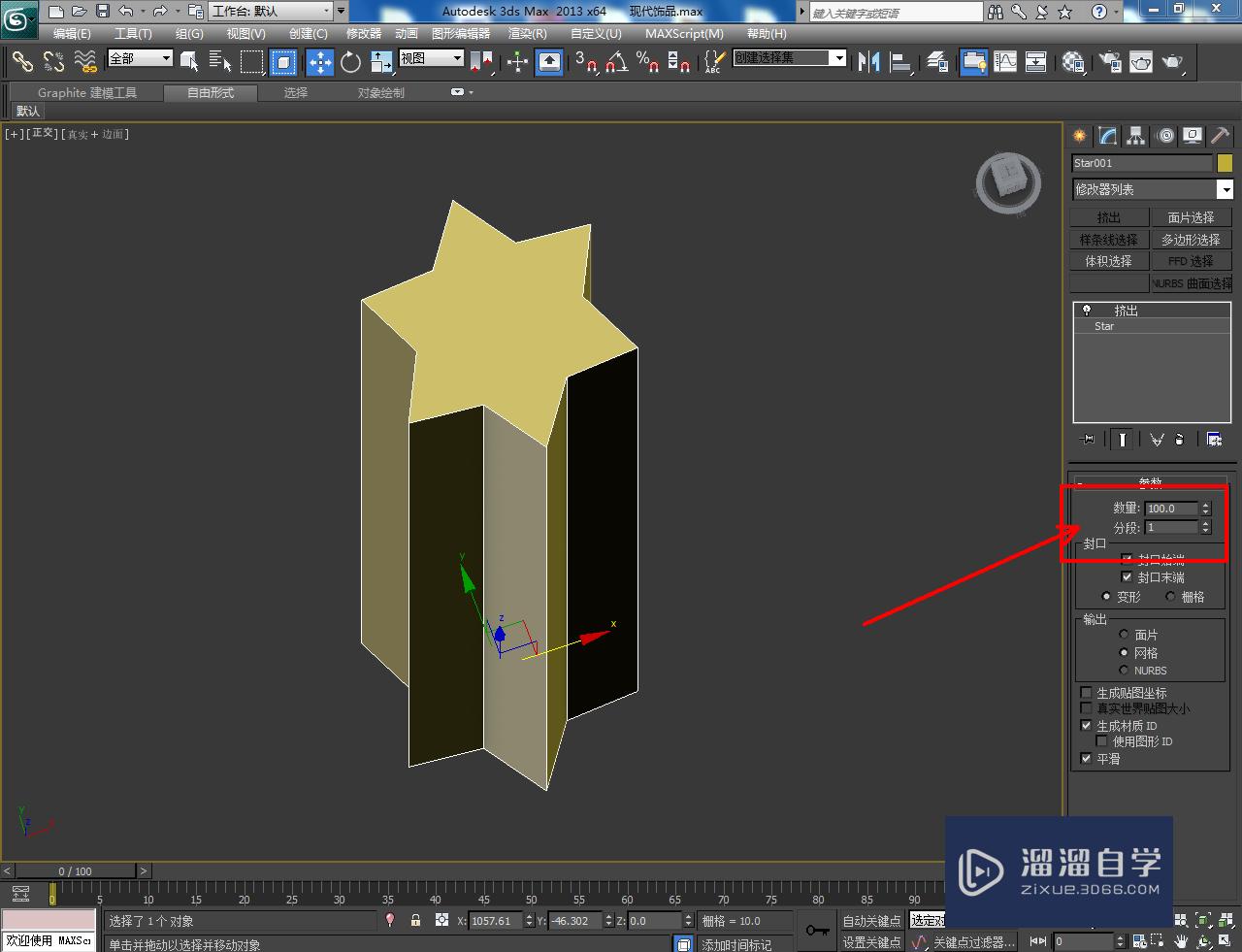Click the Show End Result toggle icon
The height and width of the screenshot is (952, 1242).
tap(1122, 440)
